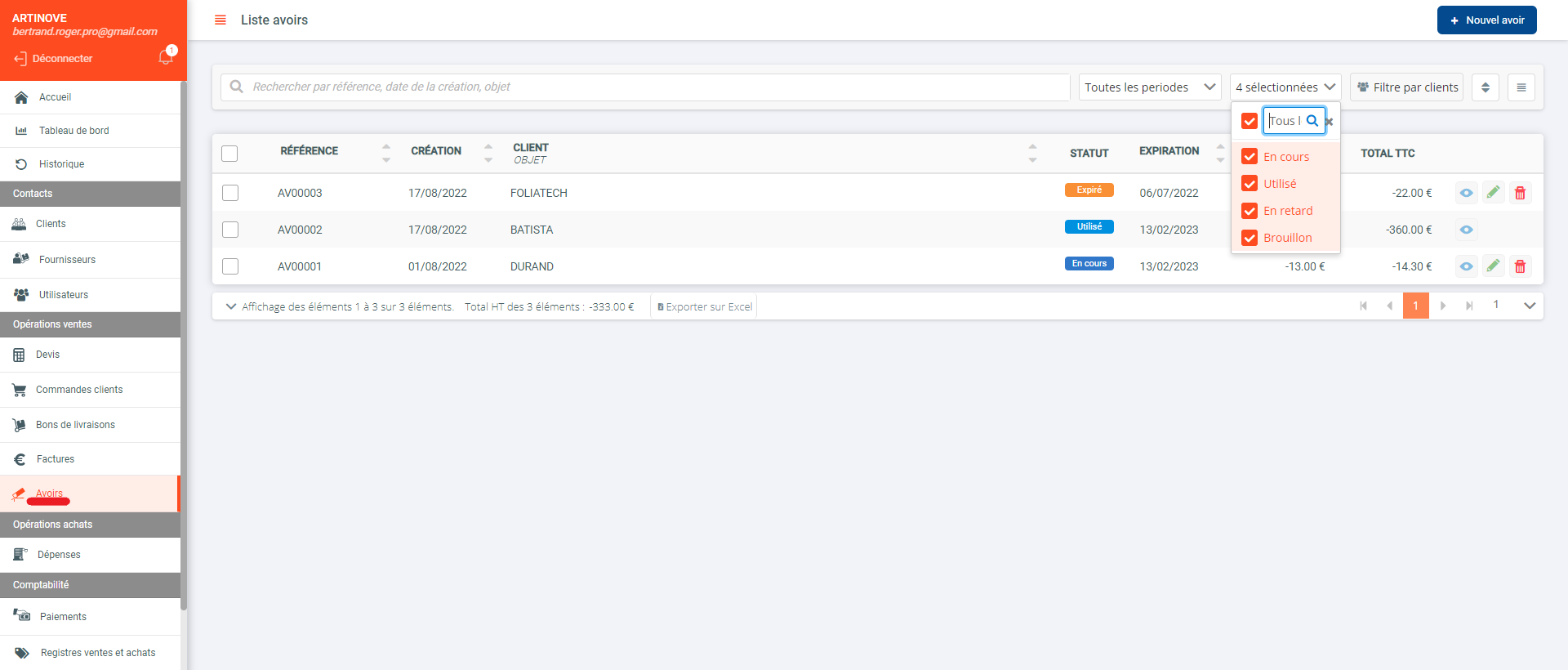Open Factures in the sidebar
Viewport: 1568px width, 670px height.
pyautogui.click(x=56, y=459)
